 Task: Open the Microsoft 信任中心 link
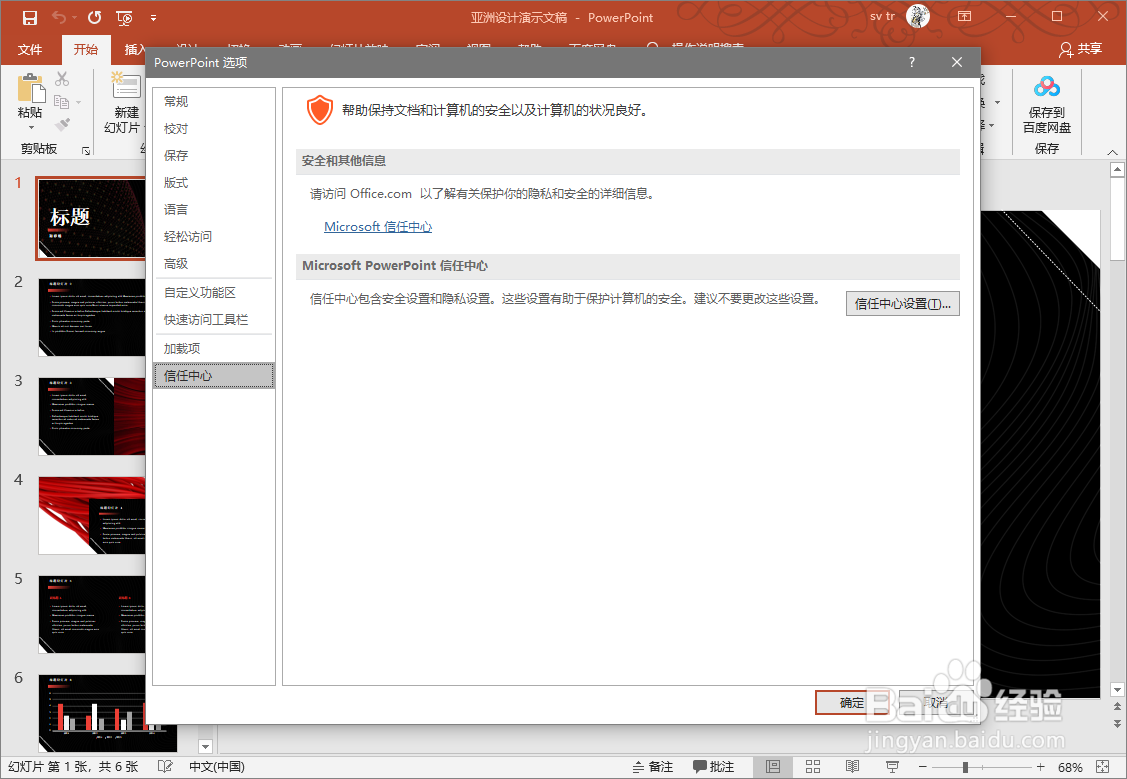(378, 226)
